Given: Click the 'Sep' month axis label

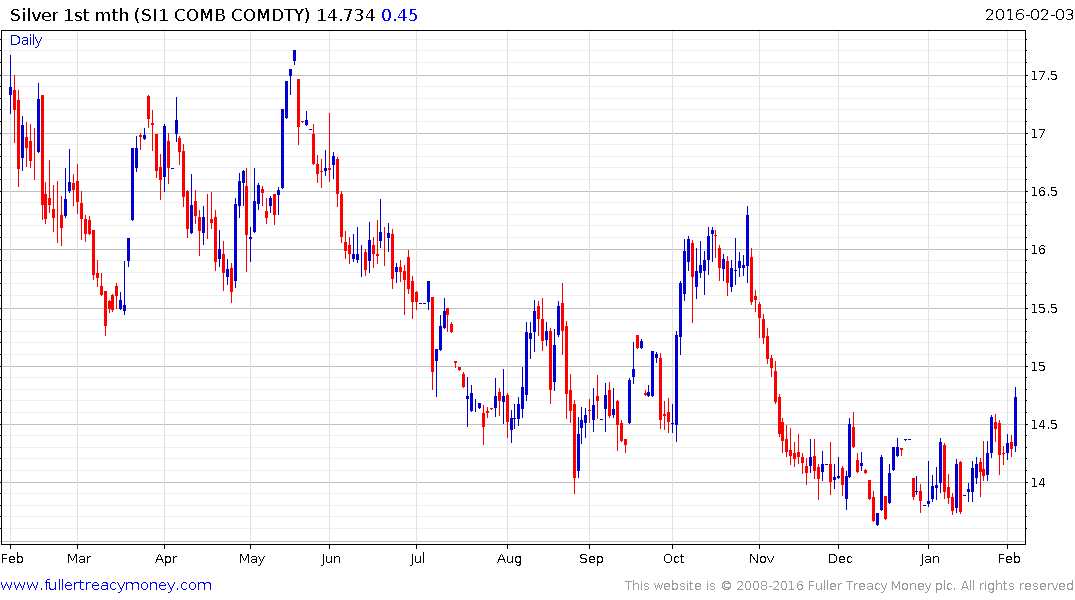Looking at the screenshot, I should click(591, 558).
